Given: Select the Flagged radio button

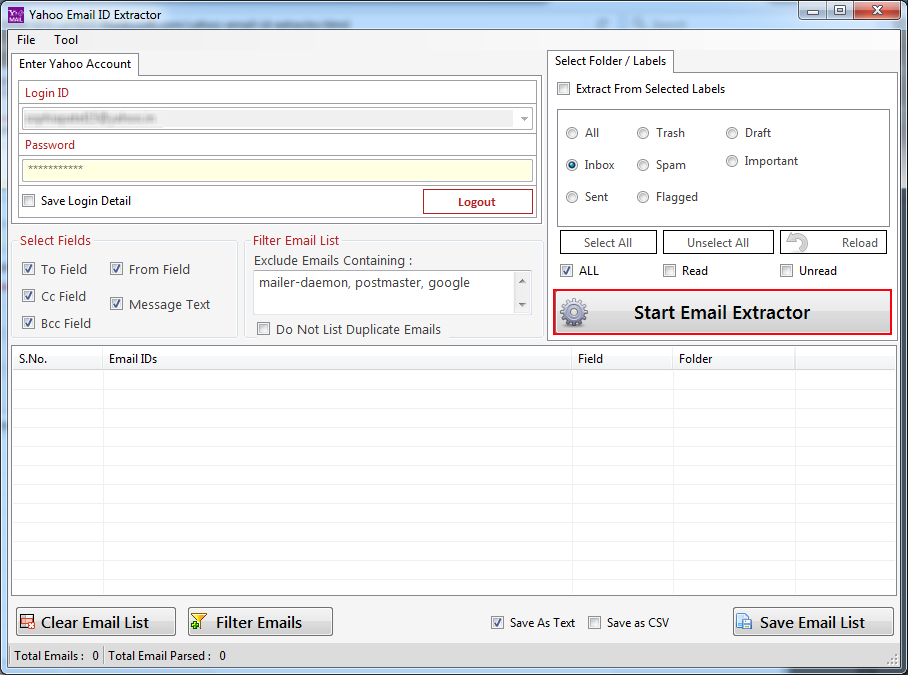Looking at the screenshot, I should 643,197.
